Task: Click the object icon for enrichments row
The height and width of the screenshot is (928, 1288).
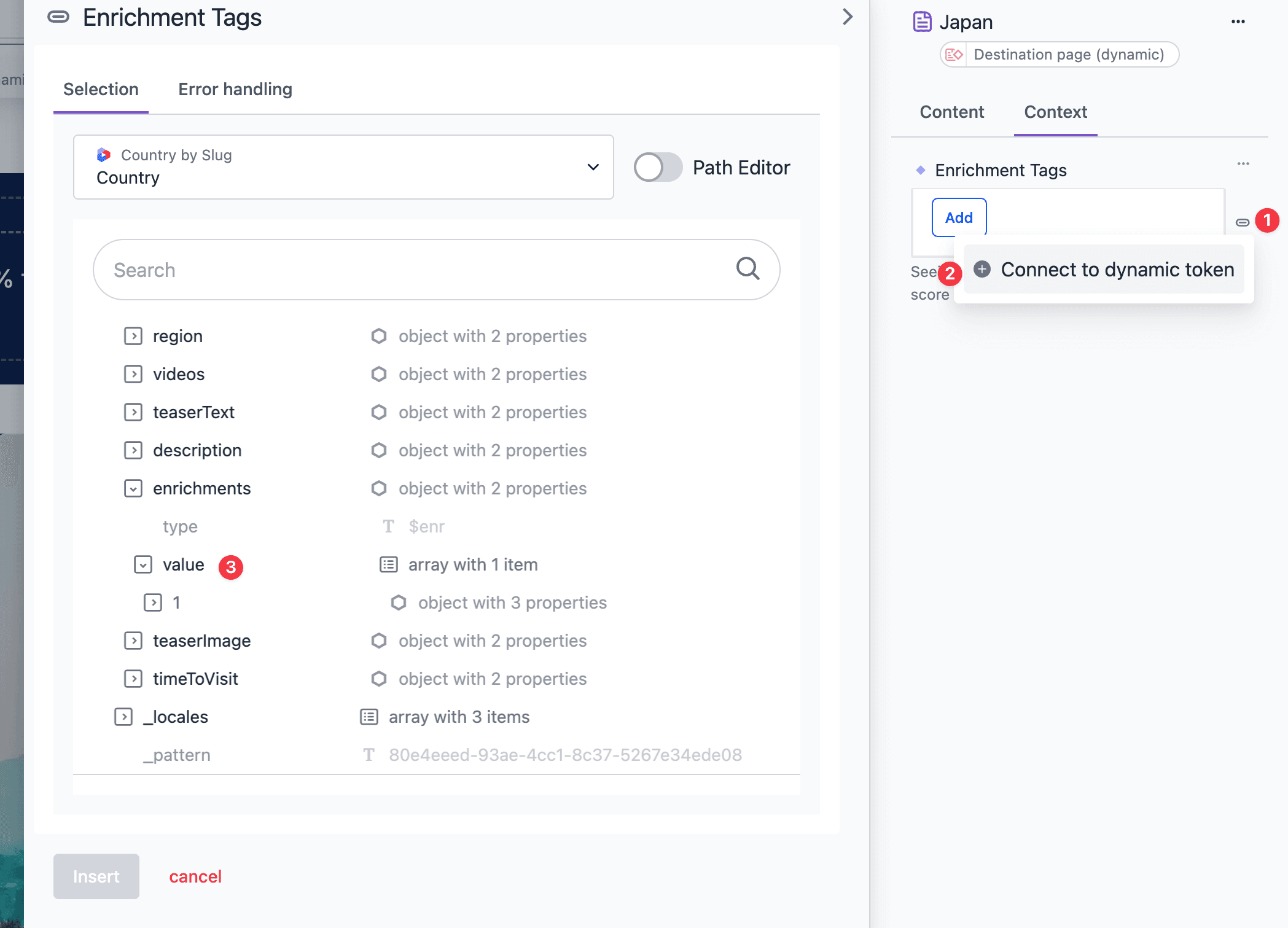Action: click(379, 488)
